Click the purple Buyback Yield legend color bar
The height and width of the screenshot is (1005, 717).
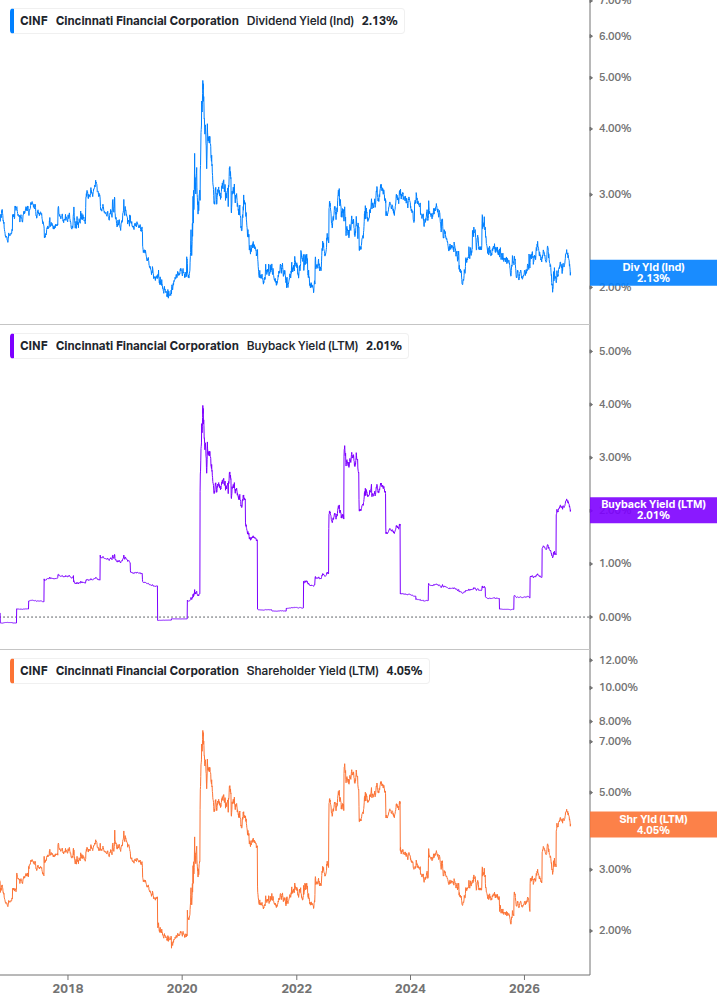tap(12, 346)
